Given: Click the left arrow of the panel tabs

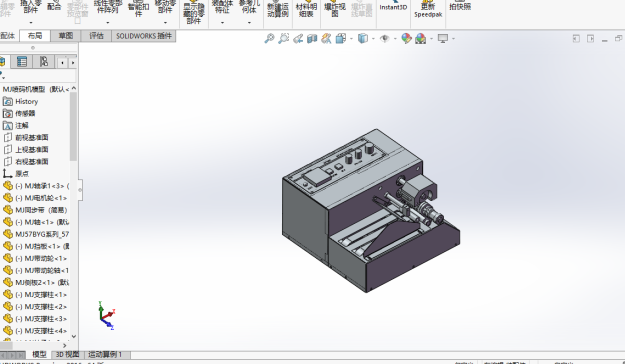Looking at the screenshot, I should click(x=63, y=63).
